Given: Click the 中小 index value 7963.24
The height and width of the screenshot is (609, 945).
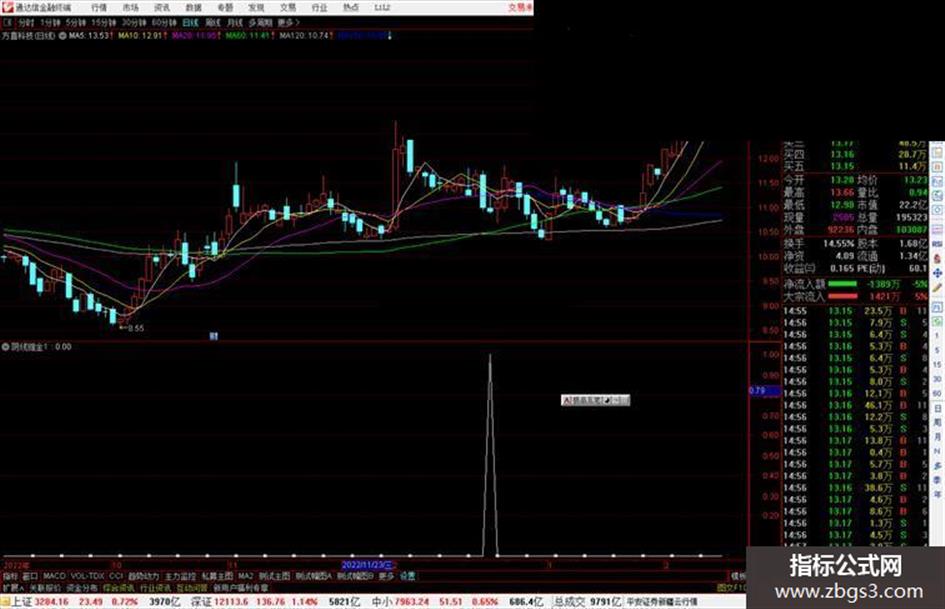Looking at the screenshot, I should 412,602.
